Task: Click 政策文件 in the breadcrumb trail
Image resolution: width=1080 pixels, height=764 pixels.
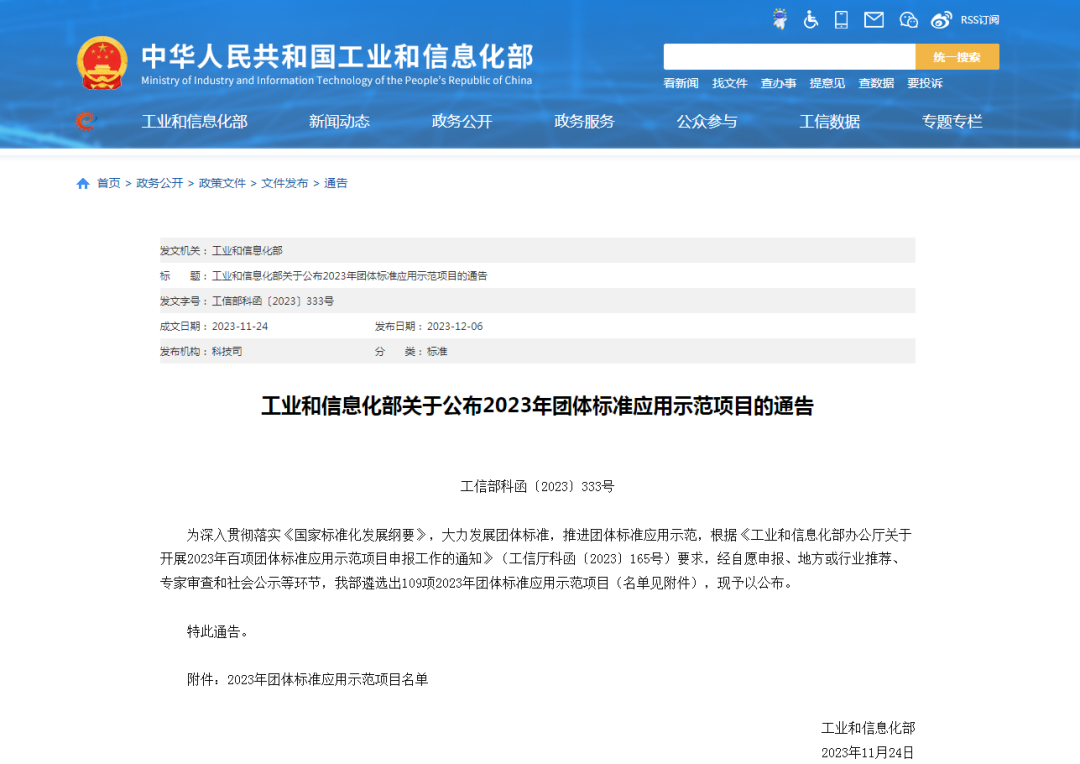Action: [222, 183]
